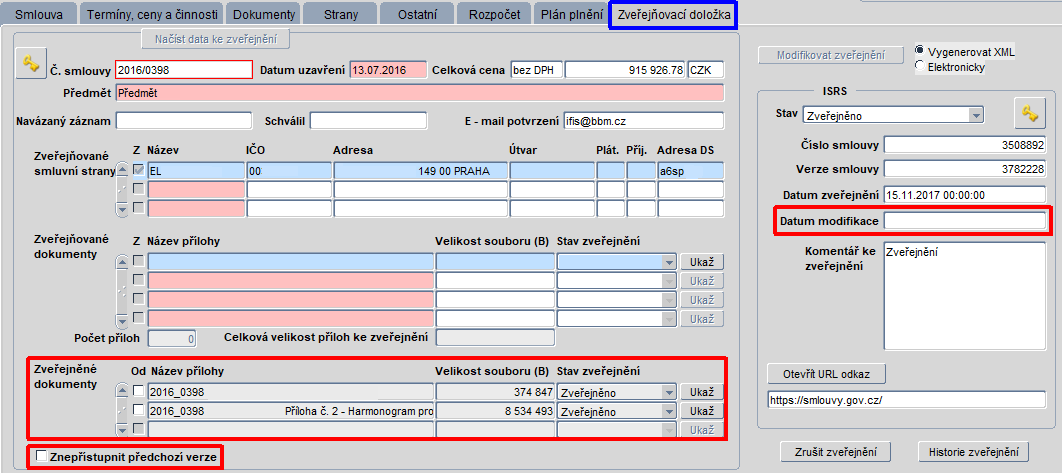Click the Počet příloh field

172,337
